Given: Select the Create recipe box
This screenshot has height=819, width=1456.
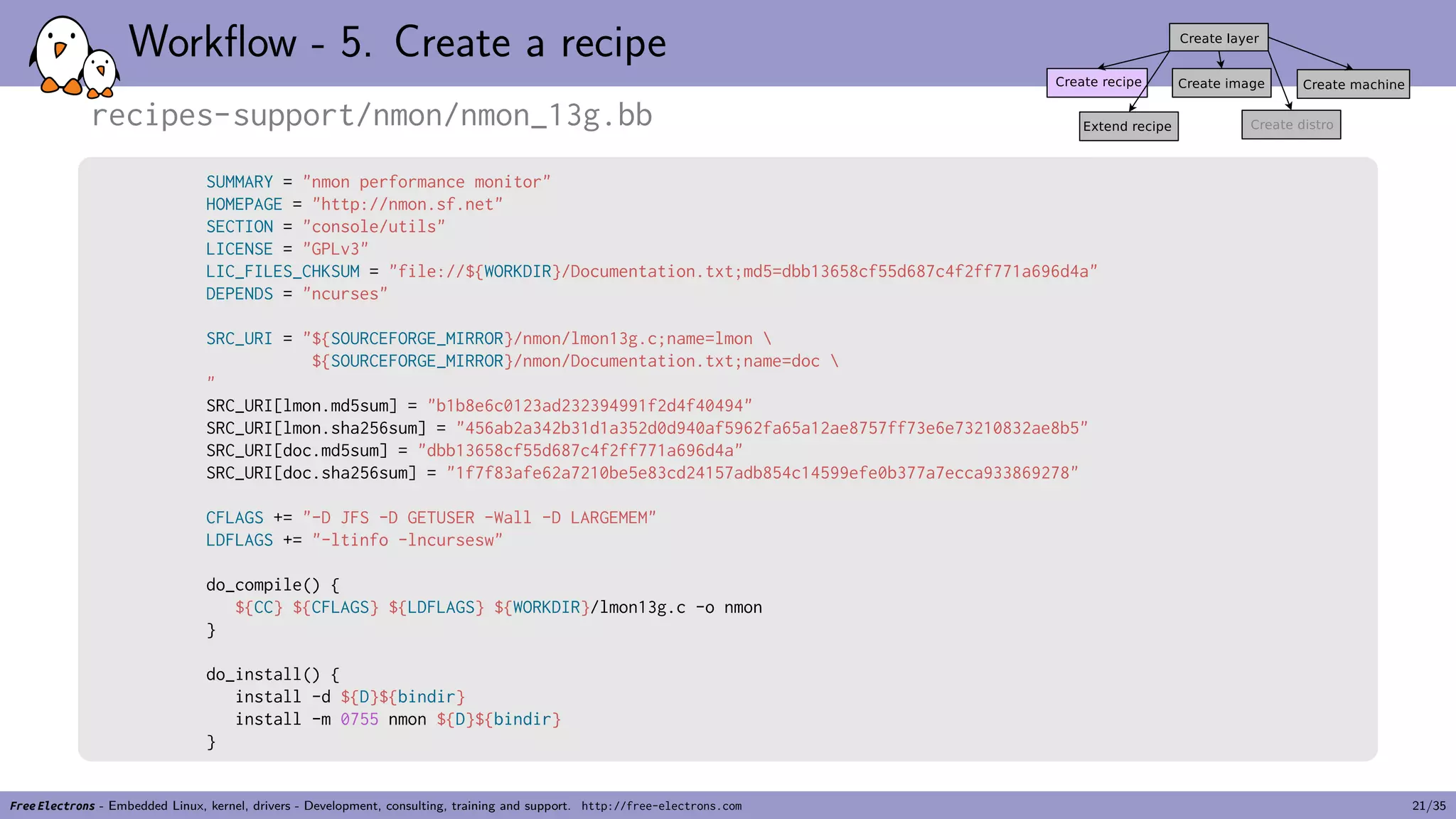Looking at the screenshot, I should pos(1098,82).
